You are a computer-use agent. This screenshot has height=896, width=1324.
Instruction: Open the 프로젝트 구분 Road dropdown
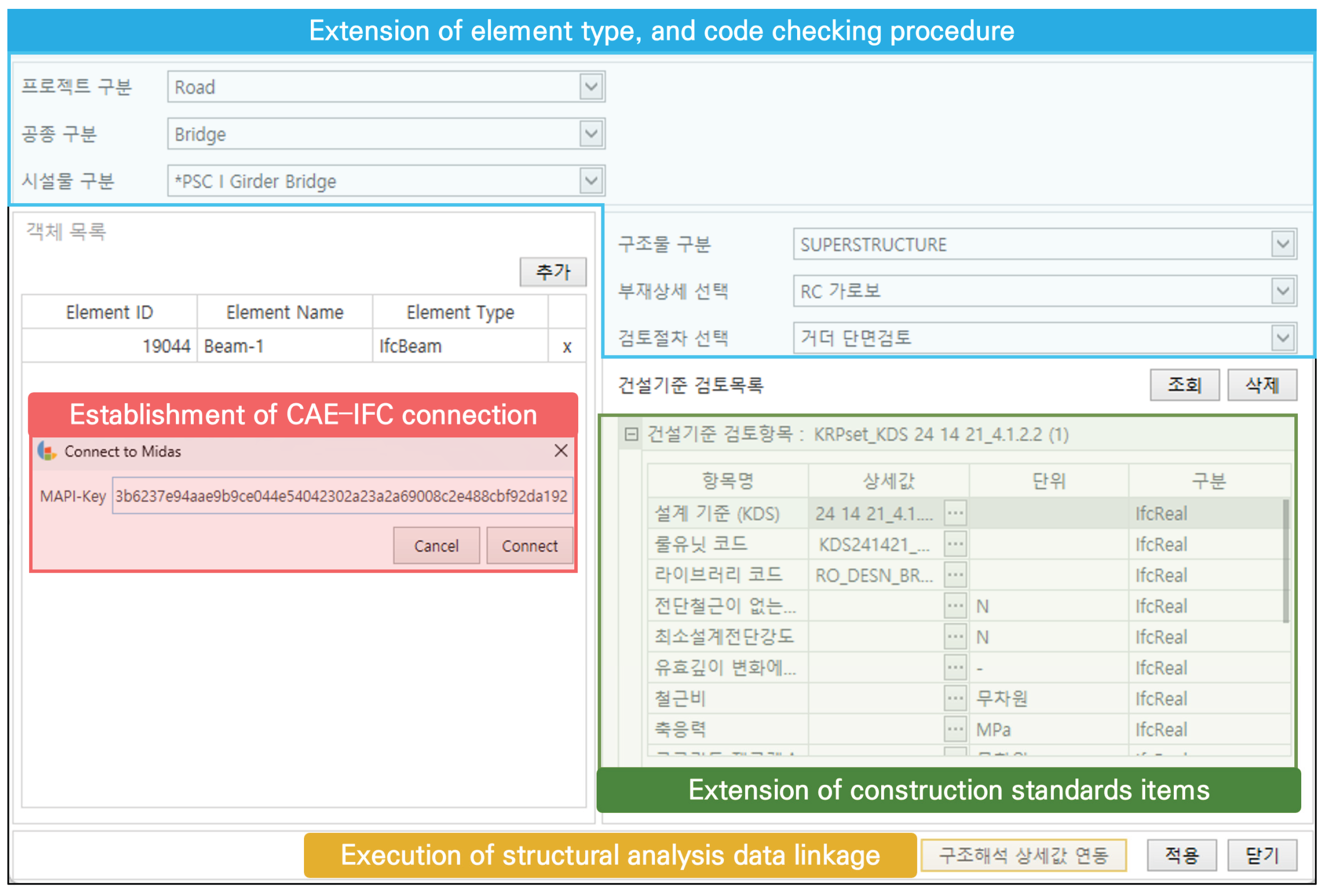point(592,87)
